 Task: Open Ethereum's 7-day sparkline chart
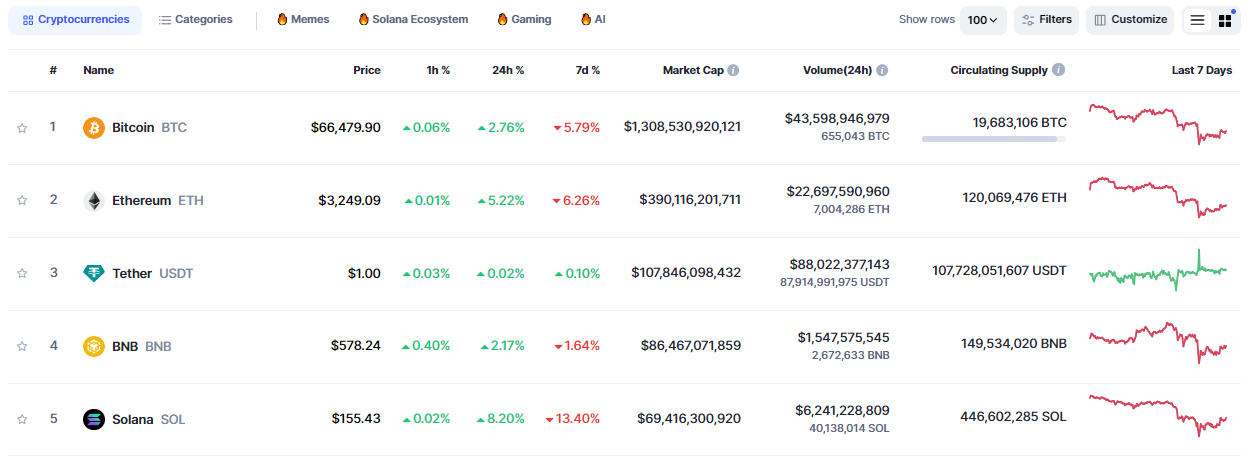1158,196
